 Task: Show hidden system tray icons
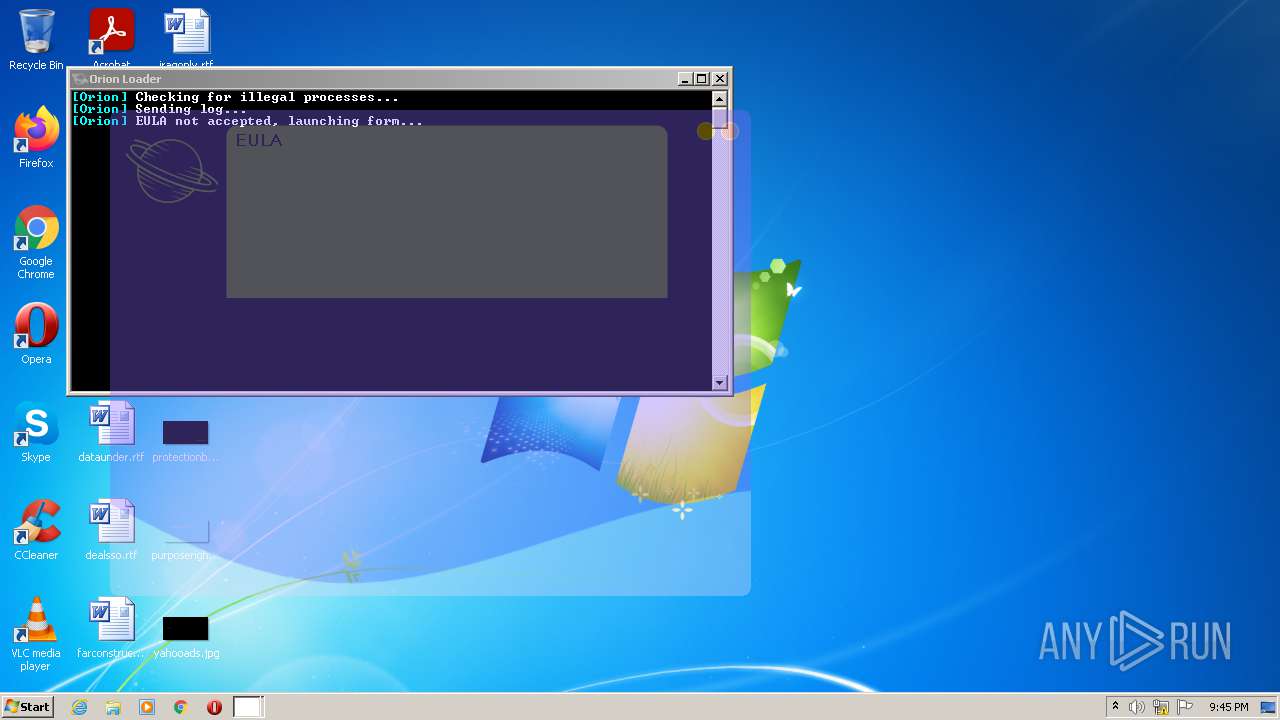[x=1115, y=707]
